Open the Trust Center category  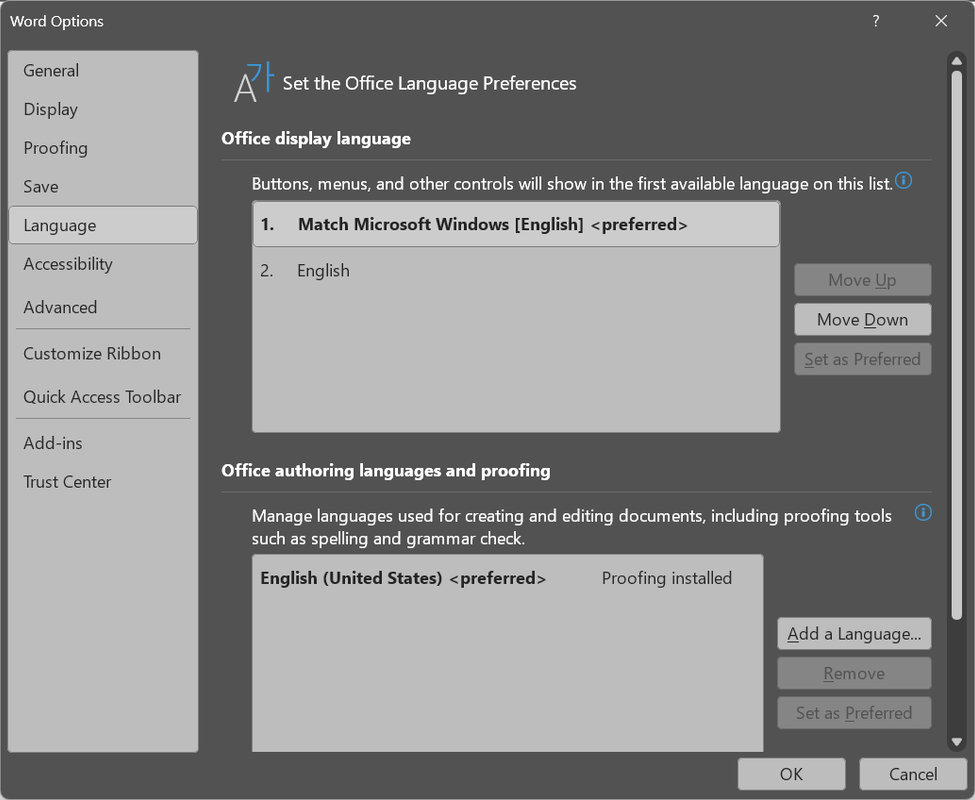(103, 482)
